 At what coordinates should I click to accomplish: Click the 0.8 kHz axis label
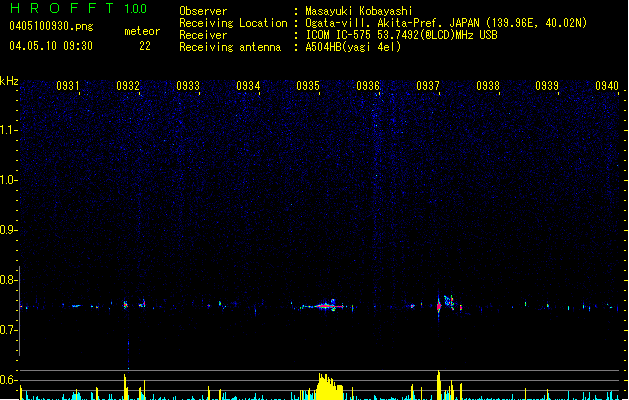pyautogui.click(x=8, y=280)
